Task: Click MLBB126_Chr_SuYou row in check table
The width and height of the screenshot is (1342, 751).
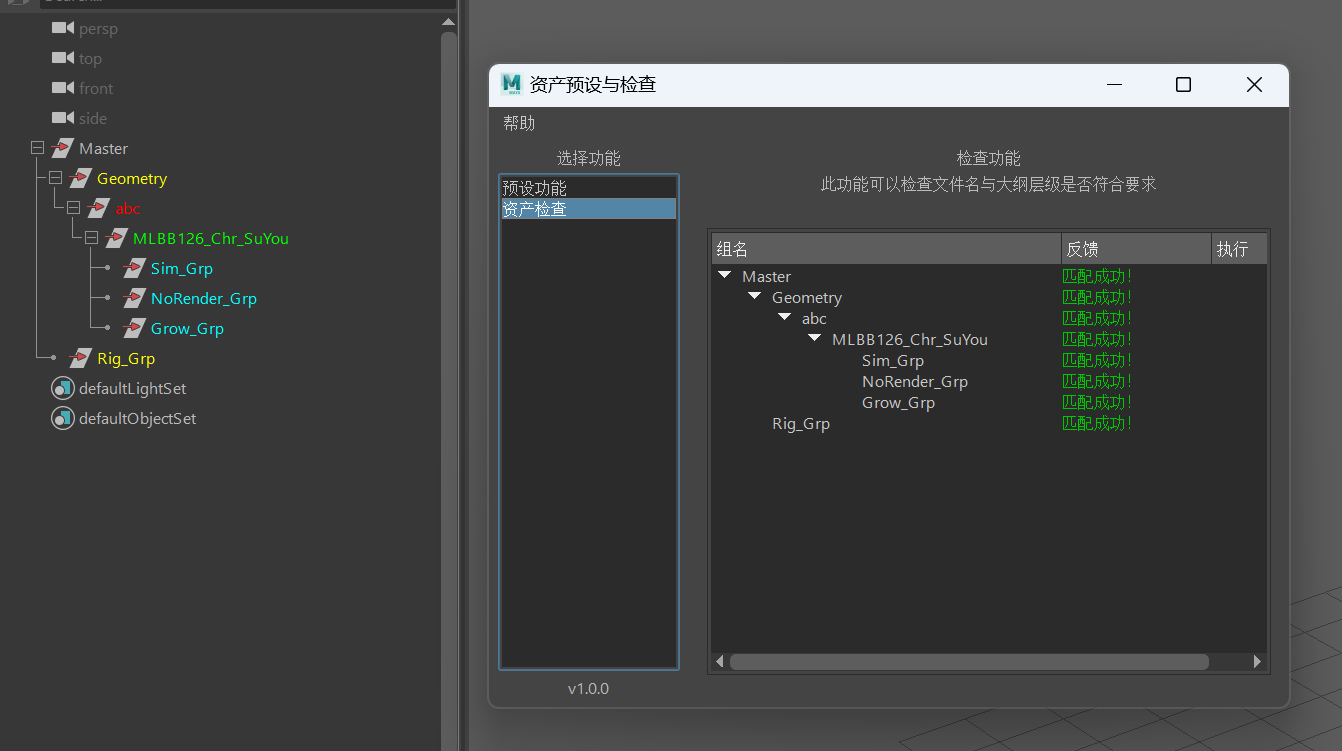Action: point(910,339)
